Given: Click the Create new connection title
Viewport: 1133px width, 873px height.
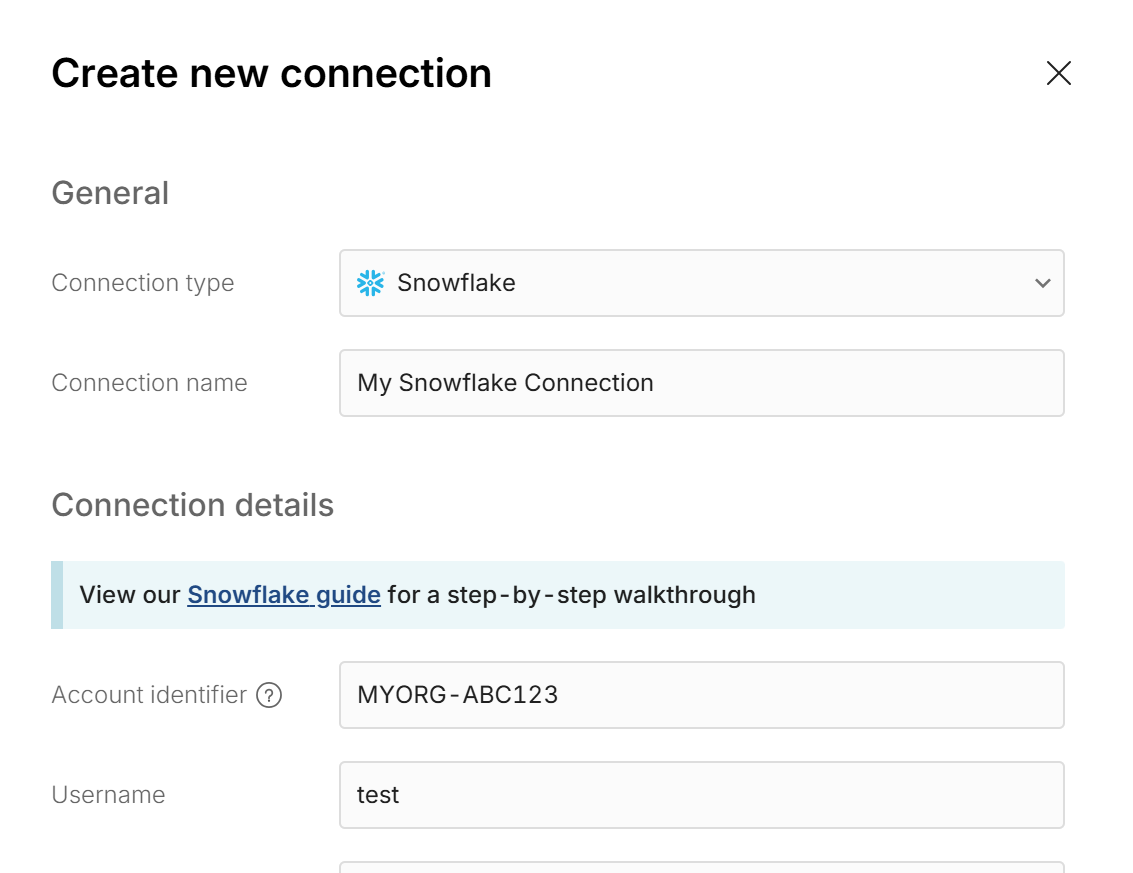Looking at the screenshot, I should pyautogui.click(x=272, y=72).
